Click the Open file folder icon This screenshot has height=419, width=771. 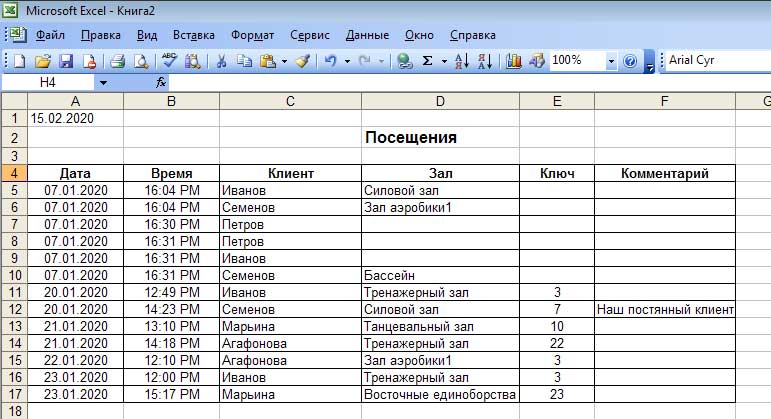(42, 61)
